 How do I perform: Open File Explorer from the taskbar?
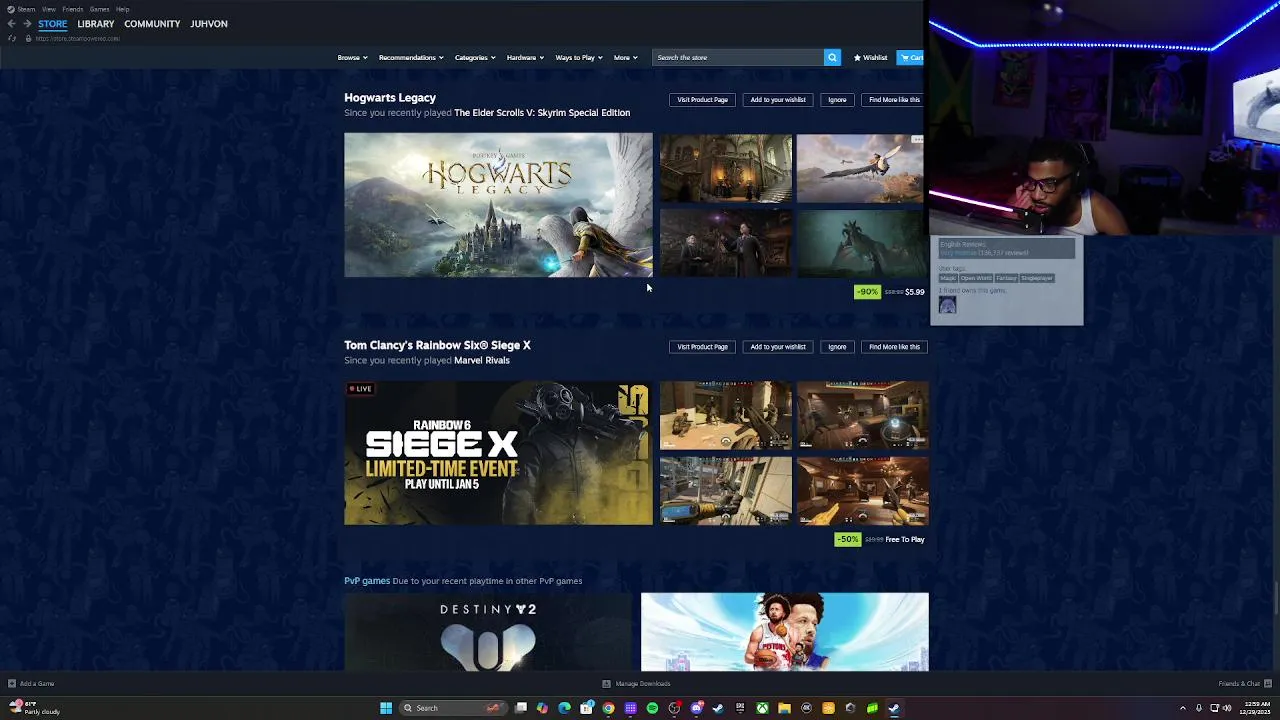click(x=784, y=708)
